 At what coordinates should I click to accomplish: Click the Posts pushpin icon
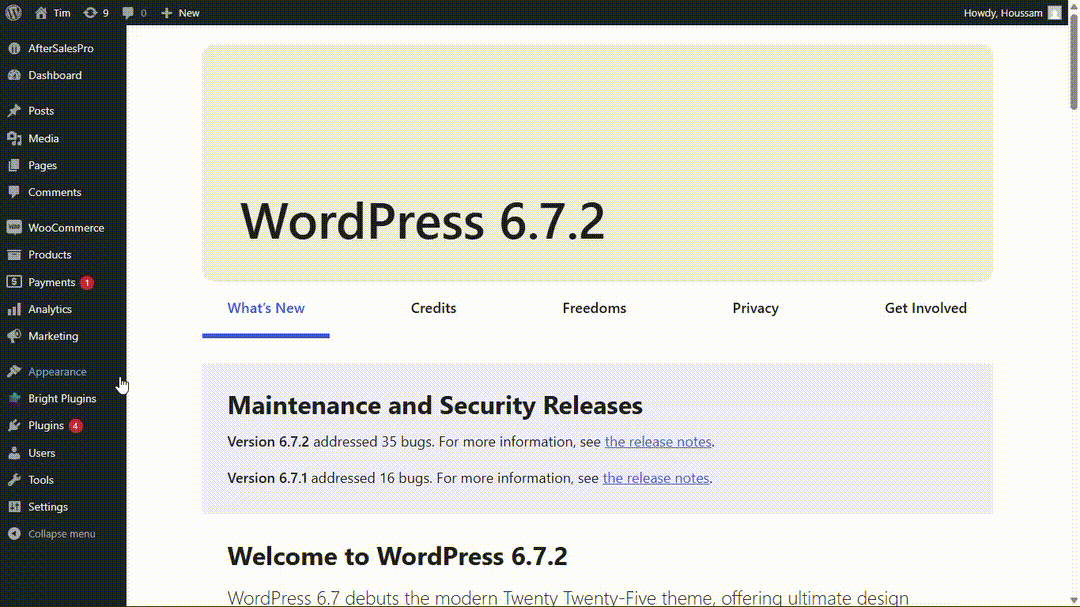click(14, 110)
